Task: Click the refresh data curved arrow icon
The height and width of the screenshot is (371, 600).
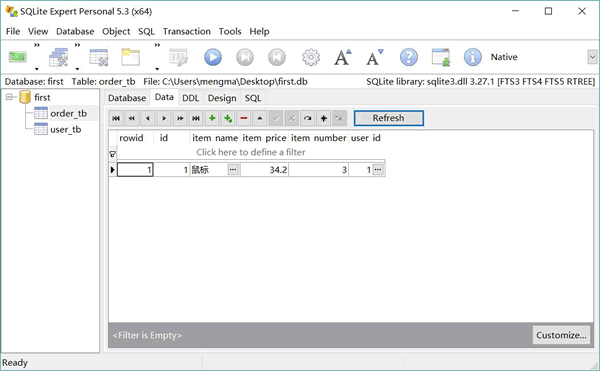Action: [x=307, y=118]
